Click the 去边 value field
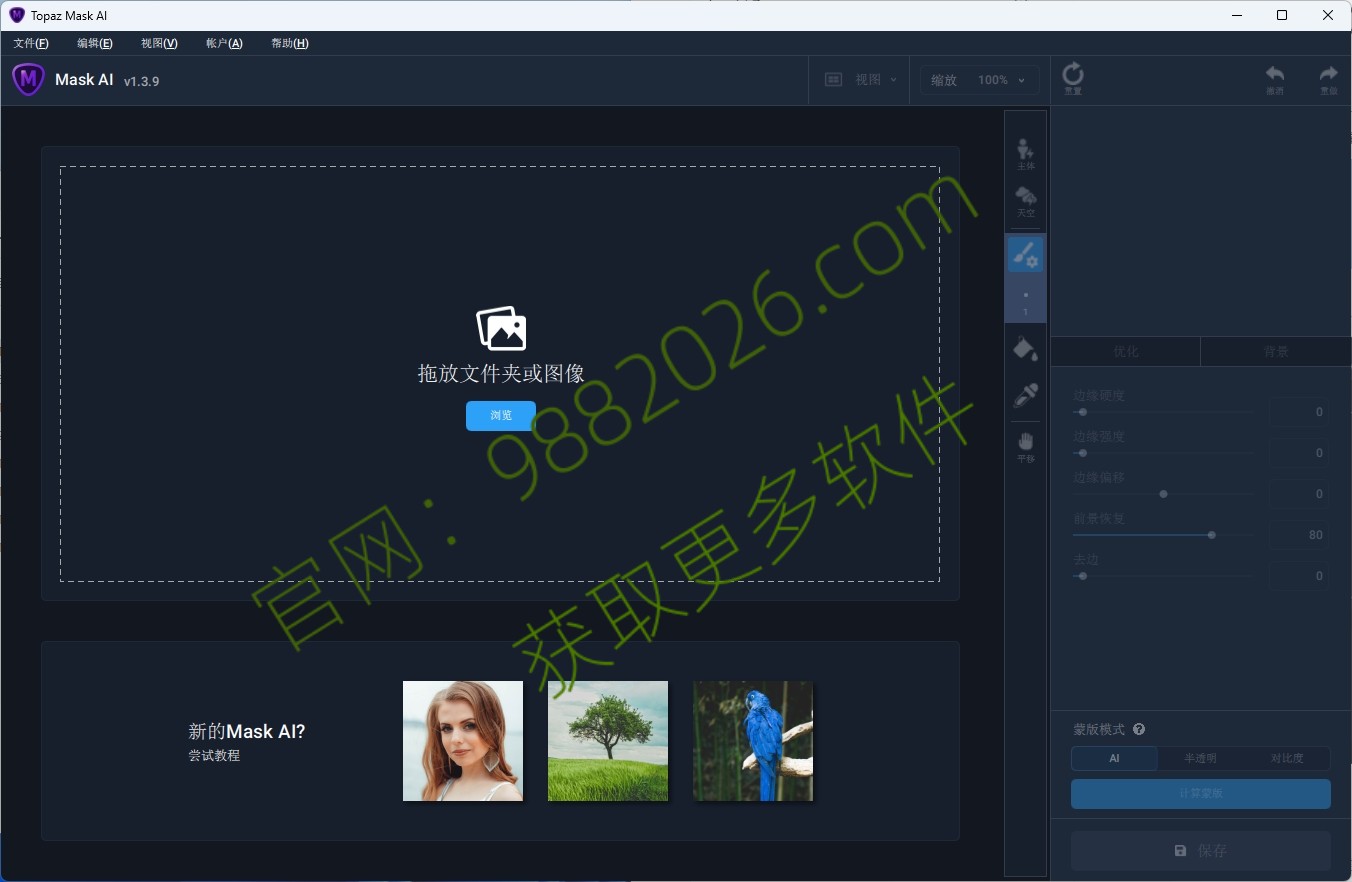 (x=1299, y=576)
